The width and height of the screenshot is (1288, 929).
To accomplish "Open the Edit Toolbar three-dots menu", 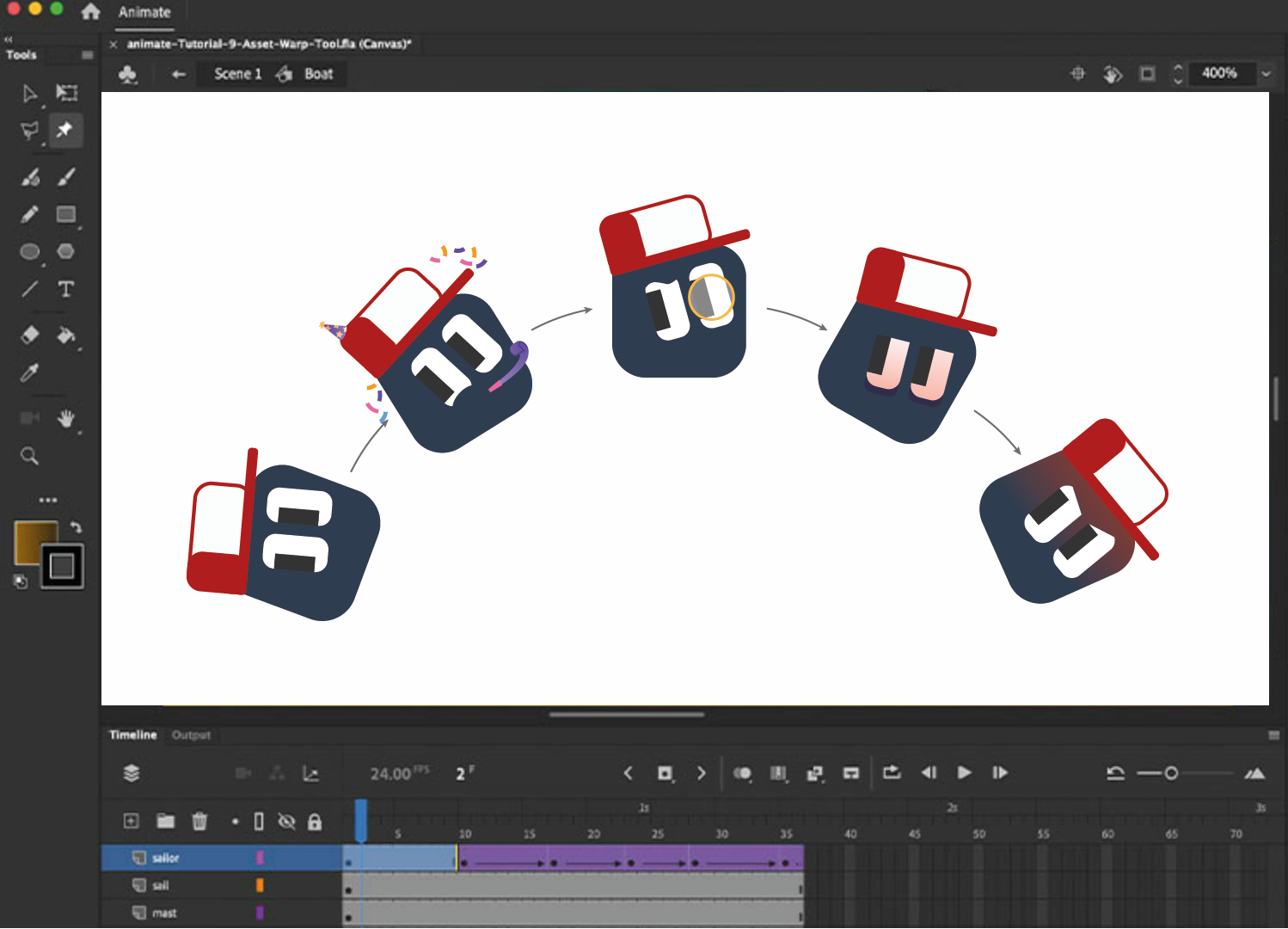I will coord(48,500).
